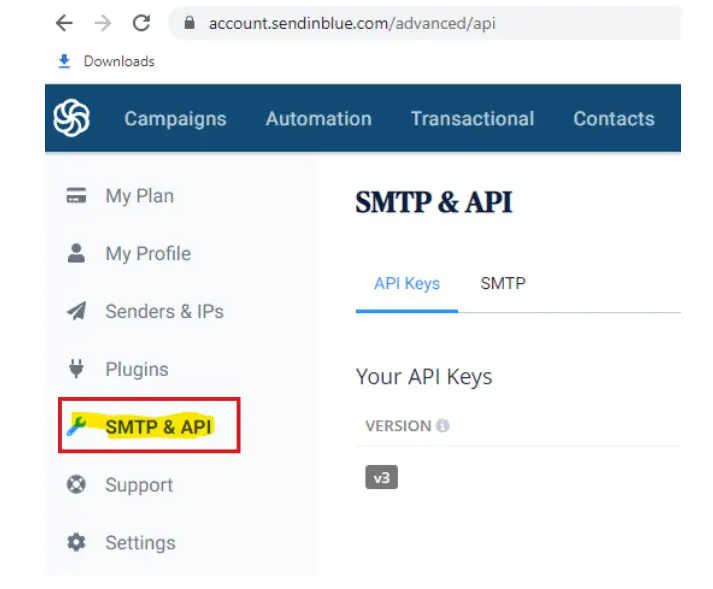Go back with the browser back arrow
Screen dimensions: 713x589
point(64,23)
